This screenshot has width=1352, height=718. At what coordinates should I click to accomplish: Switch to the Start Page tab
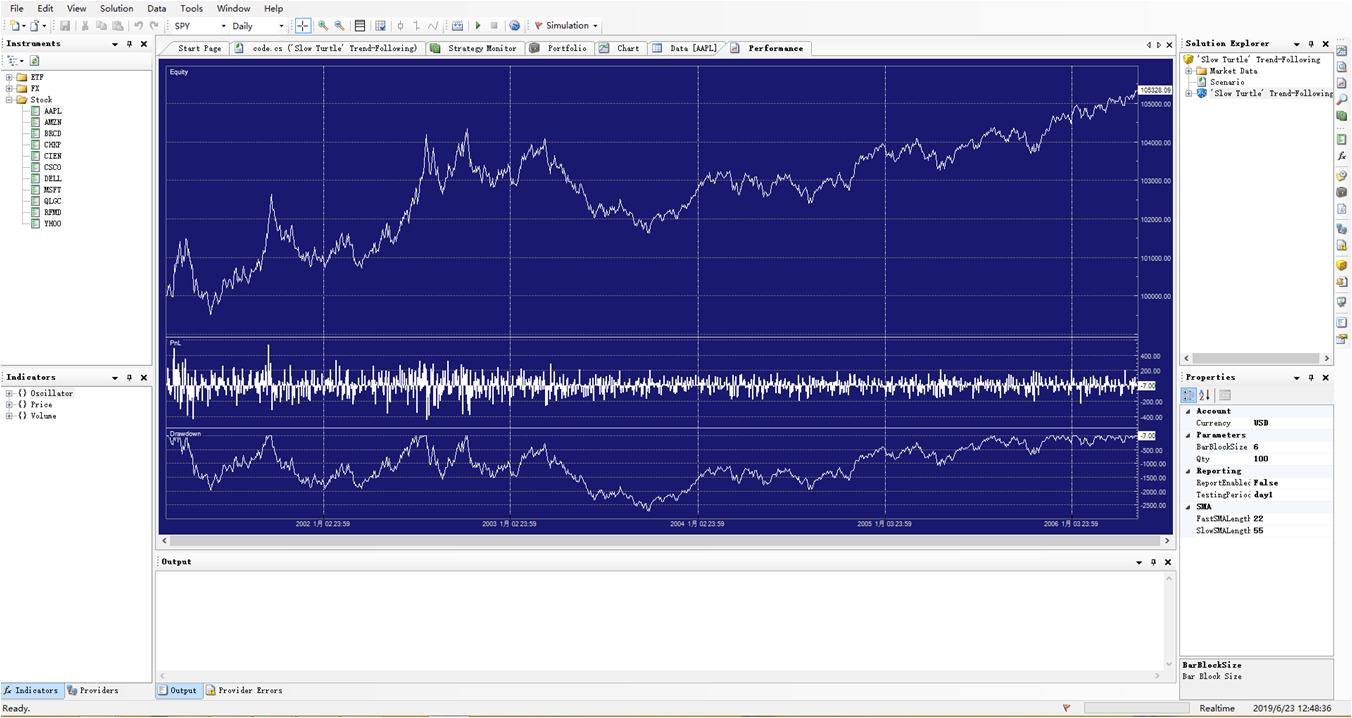(196, 48)
